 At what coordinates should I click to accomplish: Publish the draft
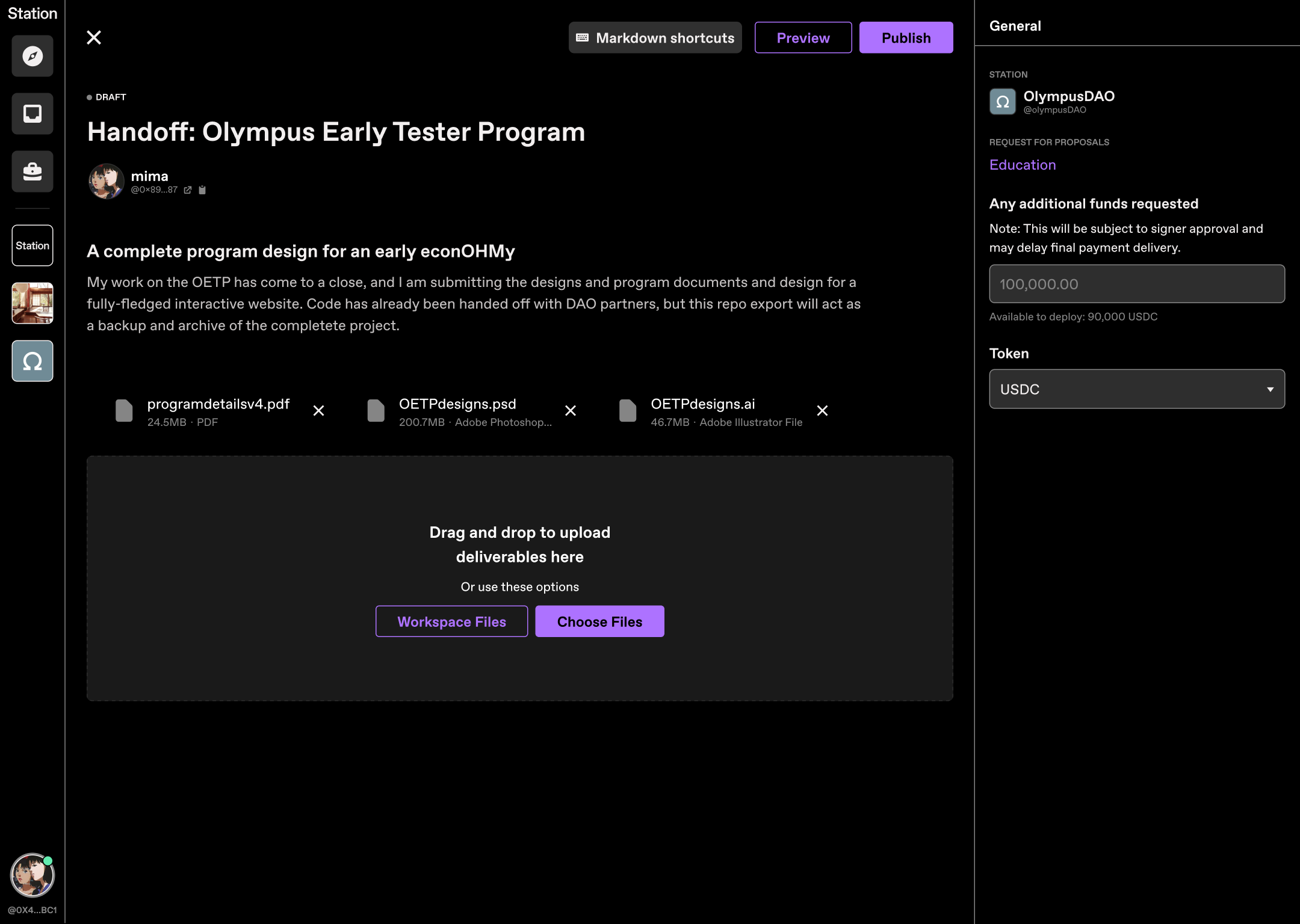click(x=906, y=38)
